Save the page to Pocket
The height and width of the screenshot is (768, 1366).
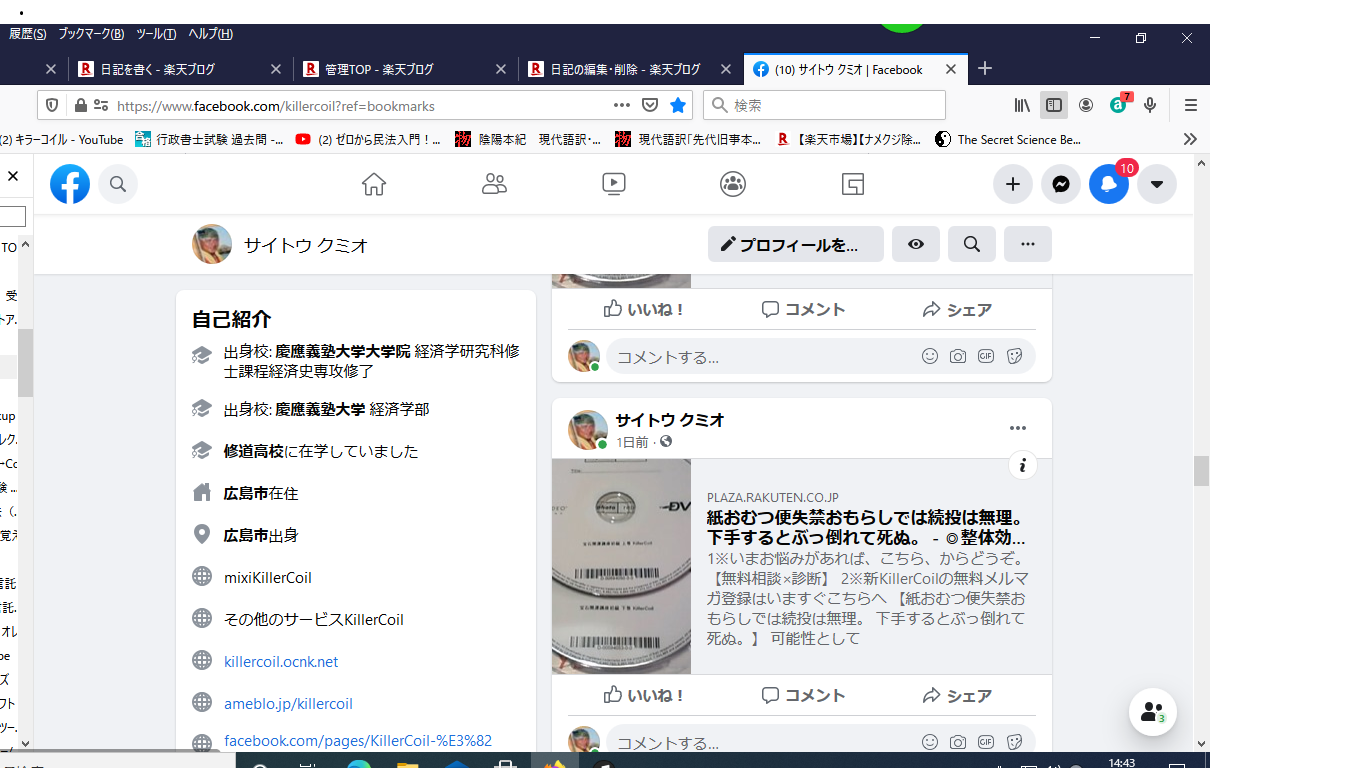(650, 105)
